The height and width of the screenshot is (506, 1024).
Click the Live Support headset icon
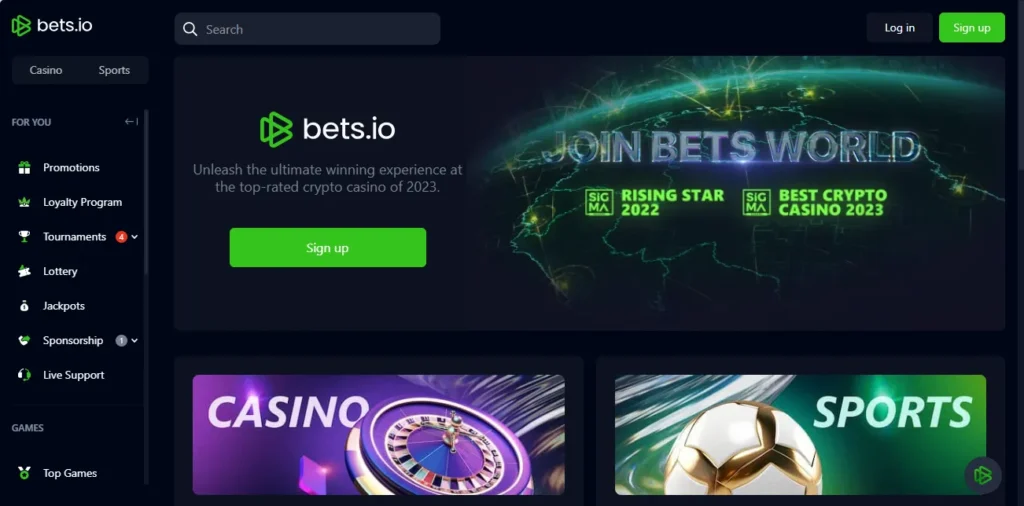click(24, 375)
